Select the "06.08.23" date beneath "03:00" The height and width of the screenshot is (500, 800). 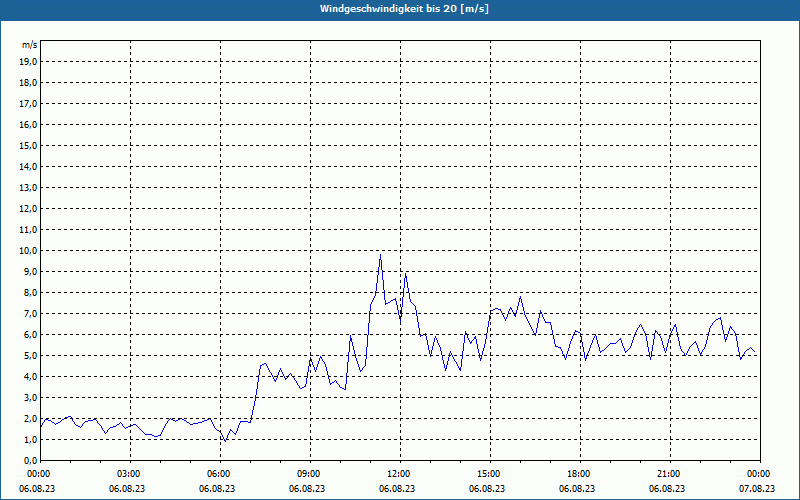(x=127, y=488)
